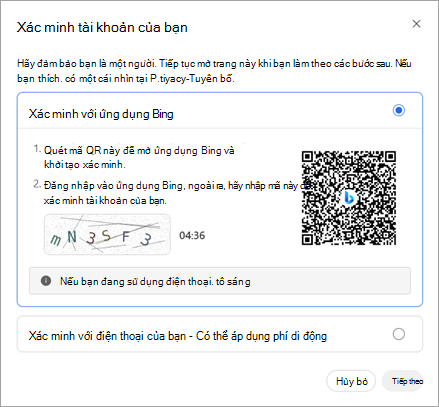Click the Nếu bạn đang sử dụng điện thoại notice

click(220, 281)
